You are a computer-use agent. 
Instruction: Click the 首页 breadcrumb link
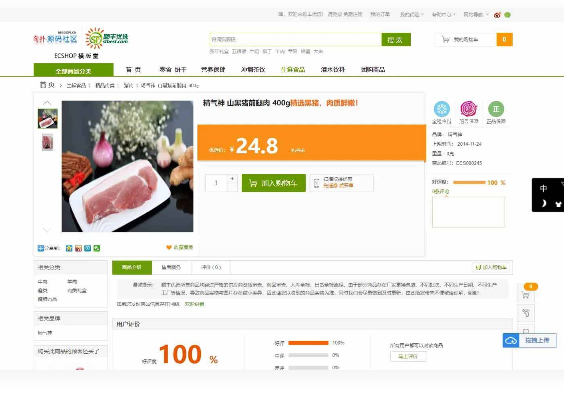47,85
